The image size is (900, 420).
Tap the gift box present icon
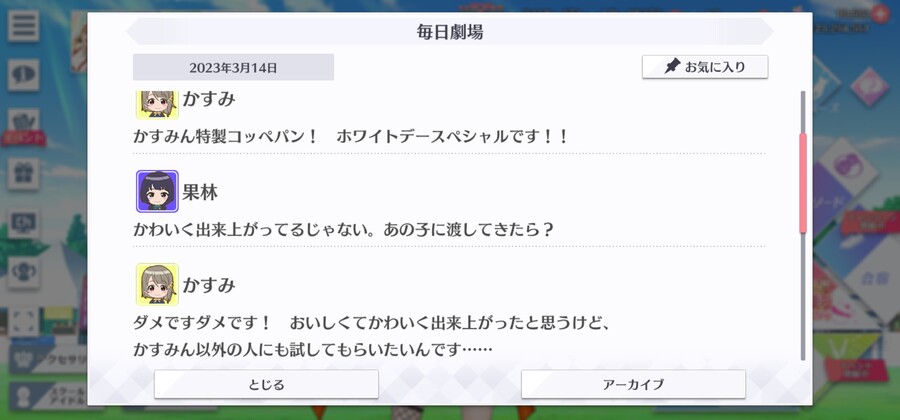24,174
